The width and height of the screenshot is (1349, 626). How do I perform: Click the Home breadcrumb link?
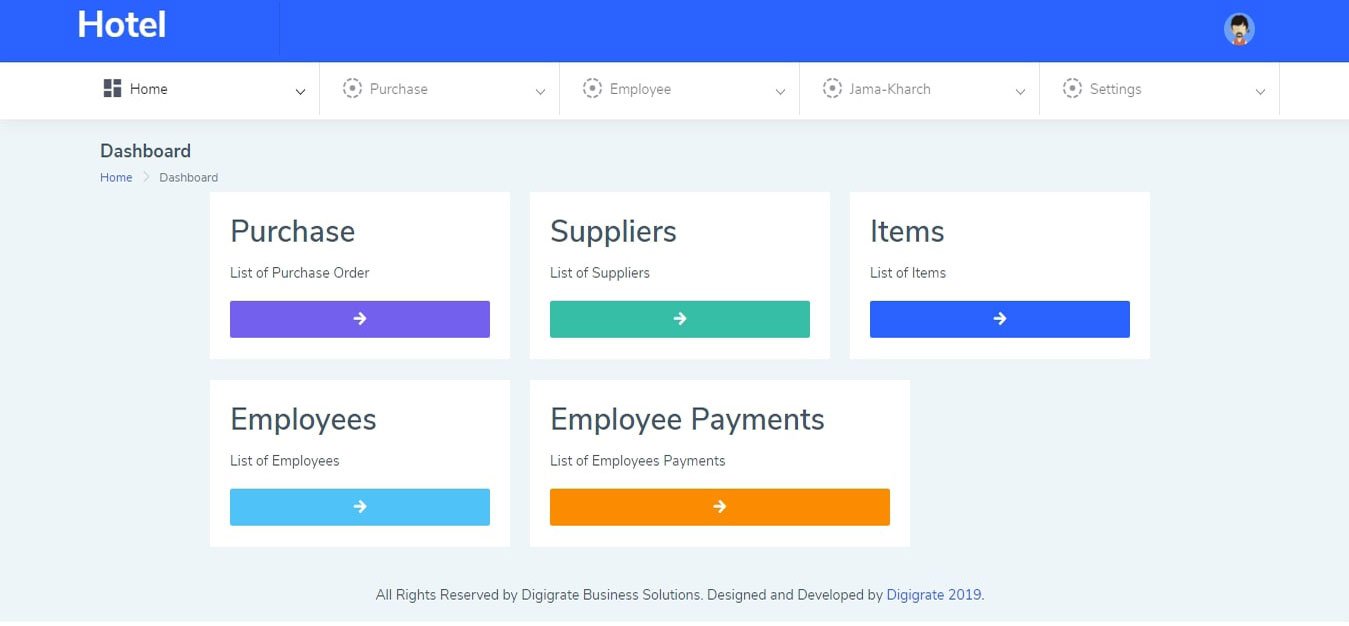click(x=116, y=177)
